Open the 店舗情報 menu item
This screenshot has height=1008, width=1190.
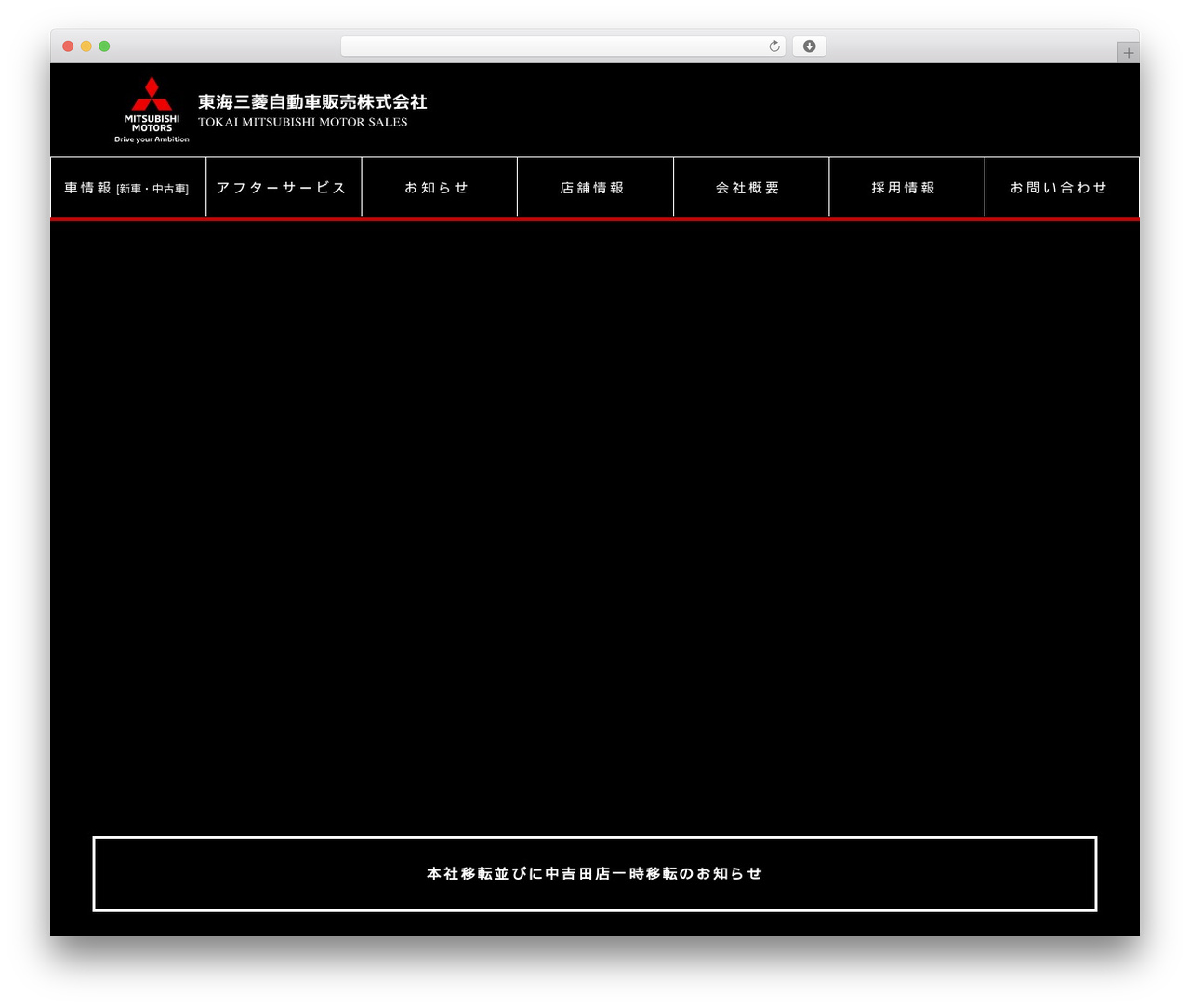tap(595, 188)
